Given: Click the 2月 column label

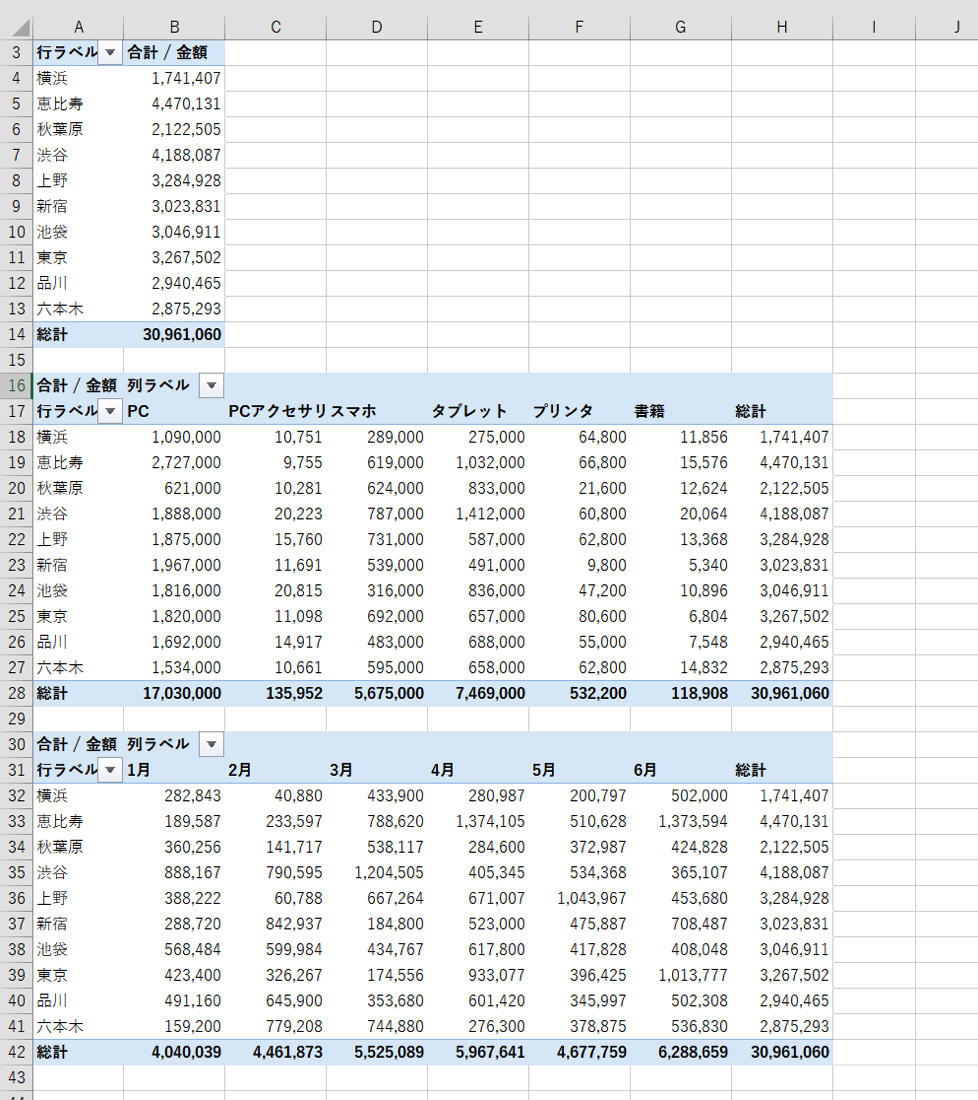Looking at the screenshot, I should point(239,770).
